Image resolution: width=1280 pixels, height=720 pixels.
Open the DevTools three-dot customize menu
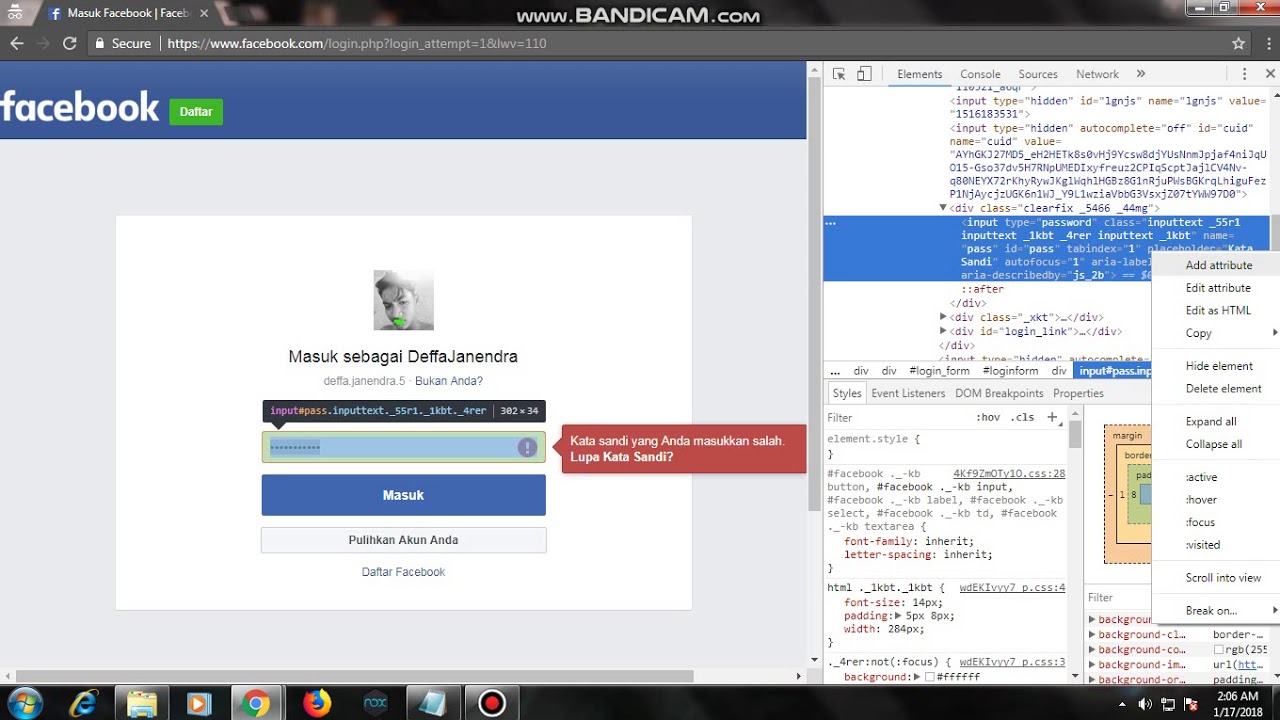click(x=1245, y=74)
